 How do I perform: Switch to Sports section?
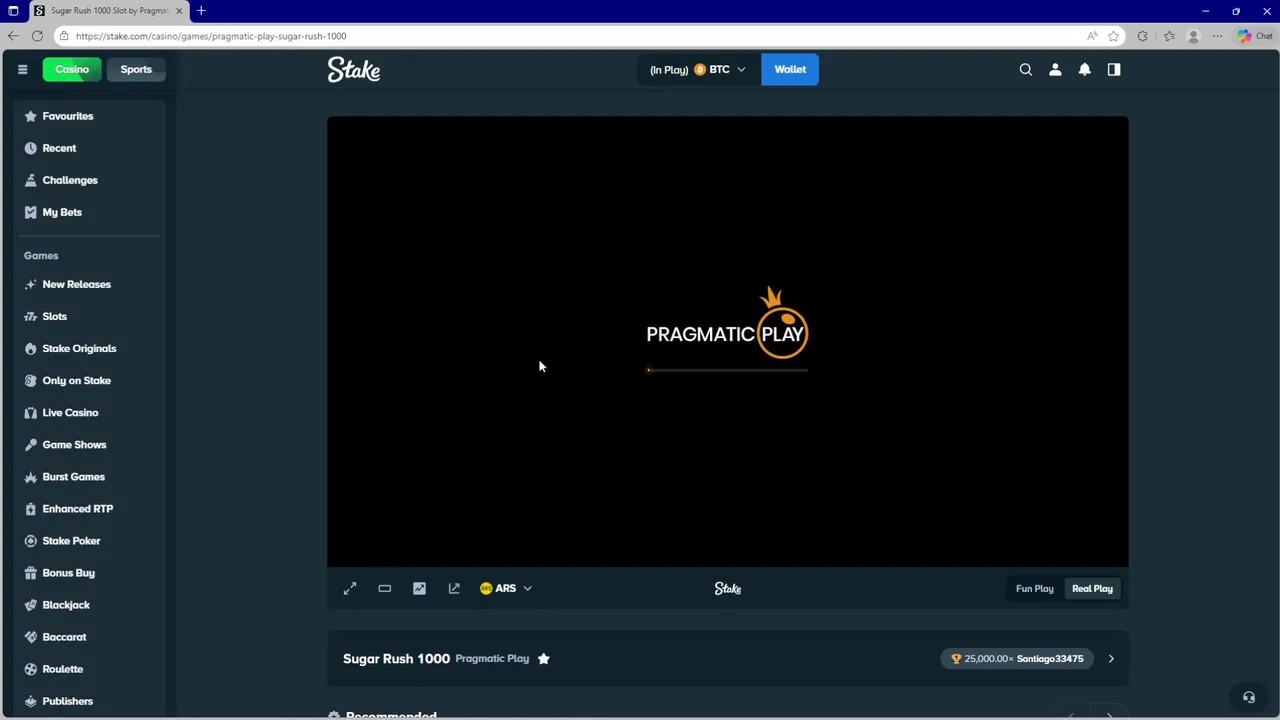136,69
